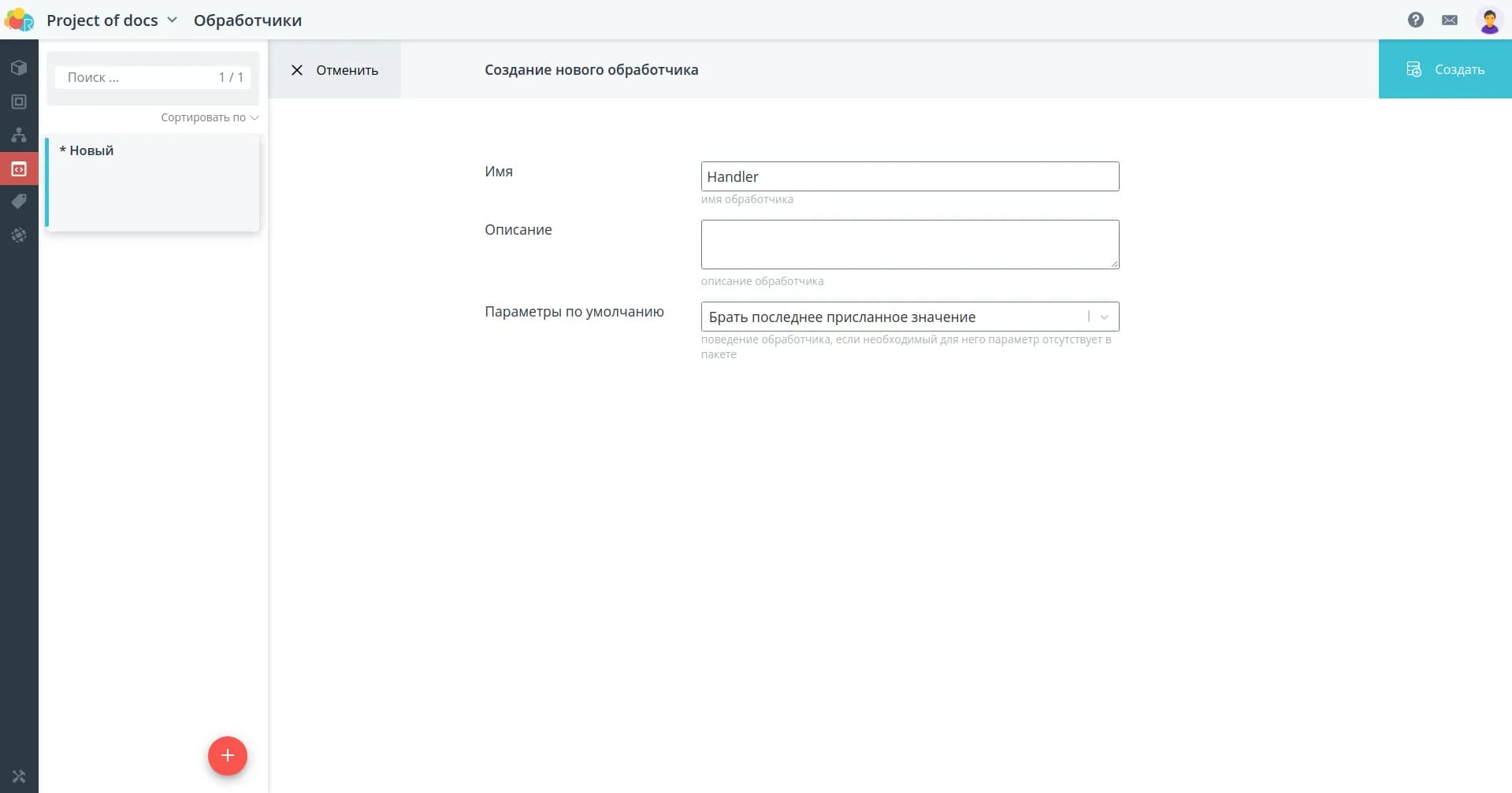Focus the 'Описание' description textarea

click(x=909, y=244)
